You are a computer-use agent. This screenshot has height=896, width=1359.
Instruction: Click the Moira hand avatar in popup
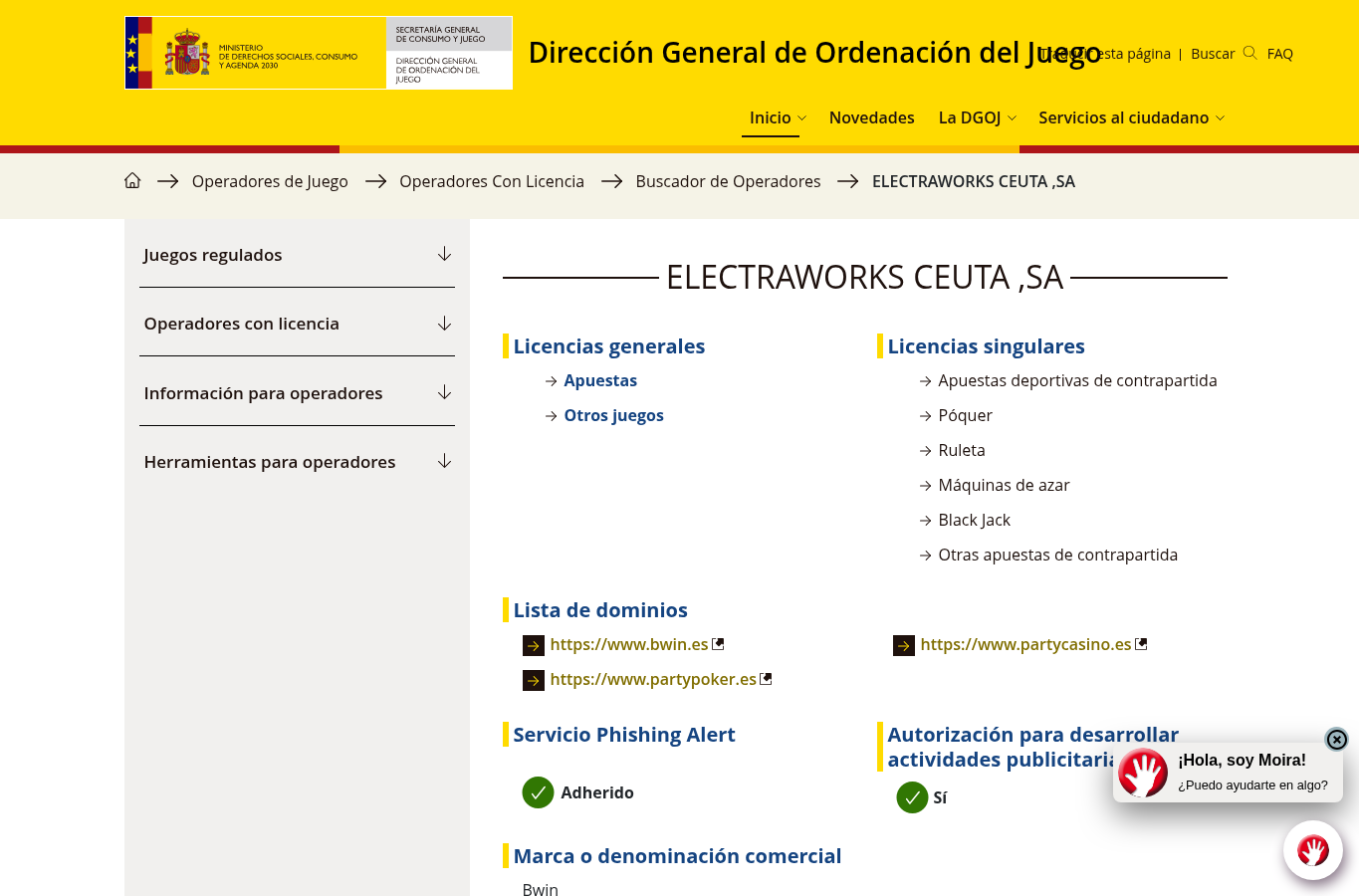(x=1142, y=773)
